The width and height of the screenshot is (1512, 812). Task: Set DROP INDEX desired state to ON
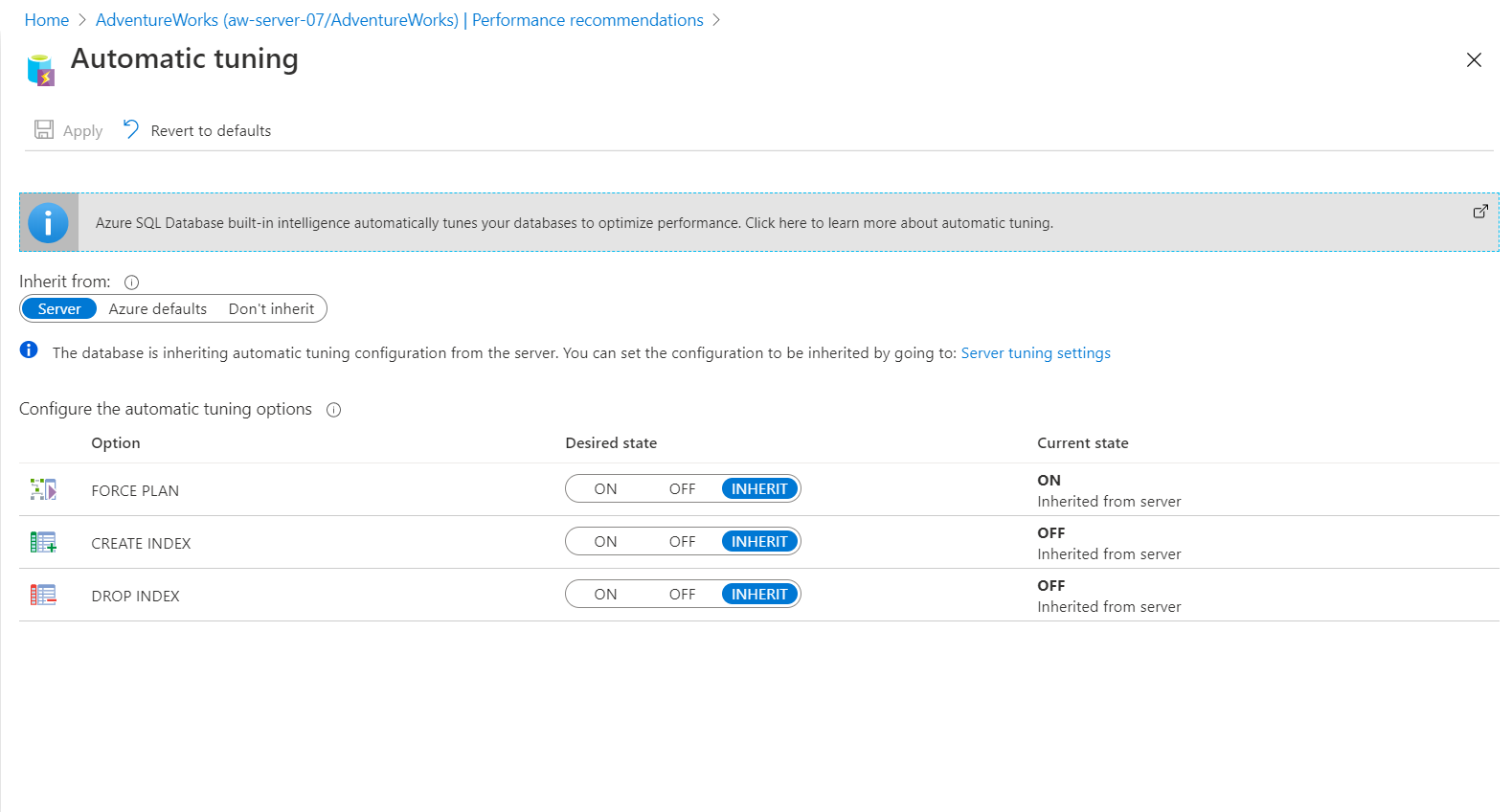tap(605, 594)
